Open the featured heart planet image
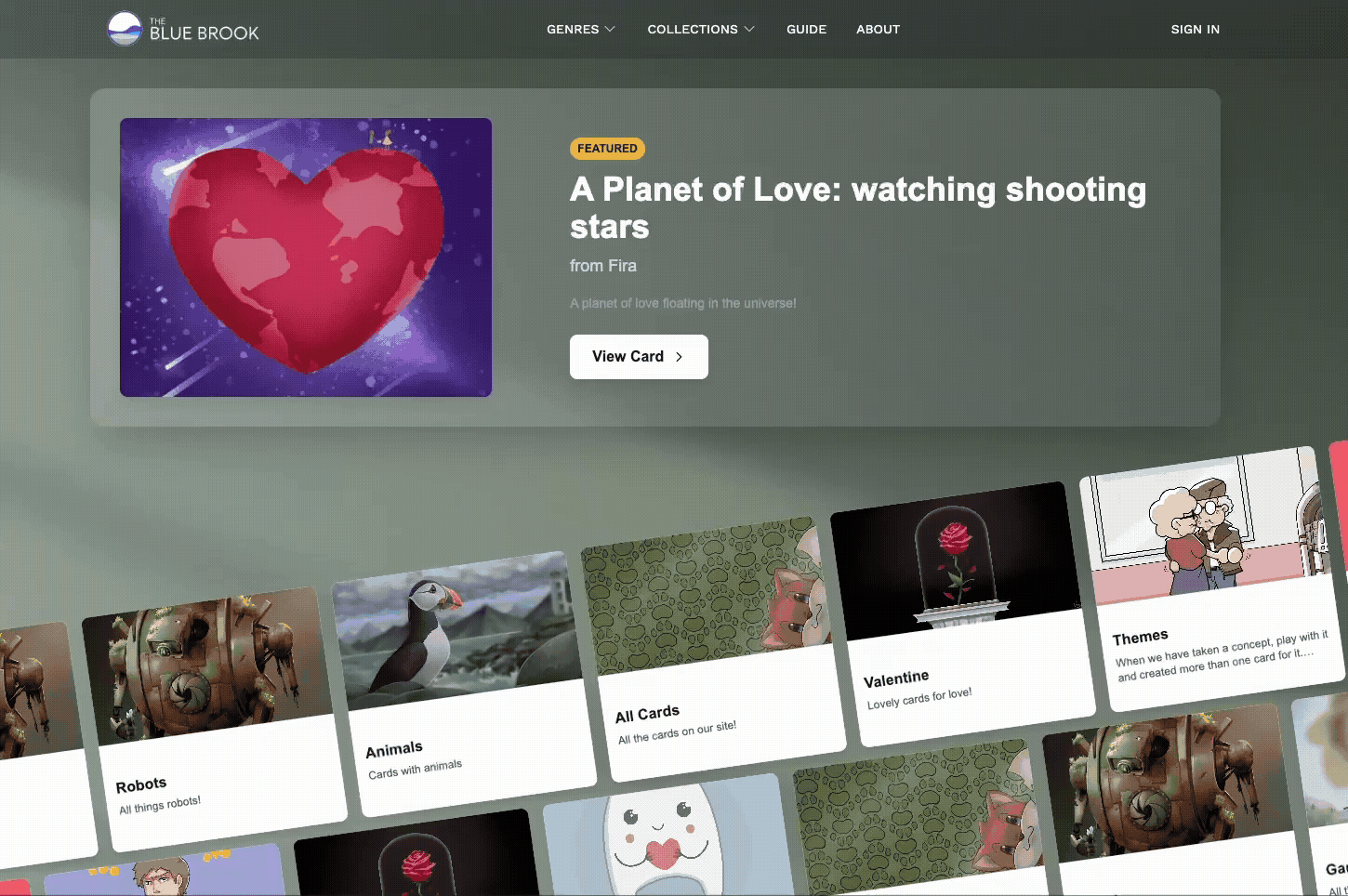Screen dimensions: 1348x896 pos(306,257)
